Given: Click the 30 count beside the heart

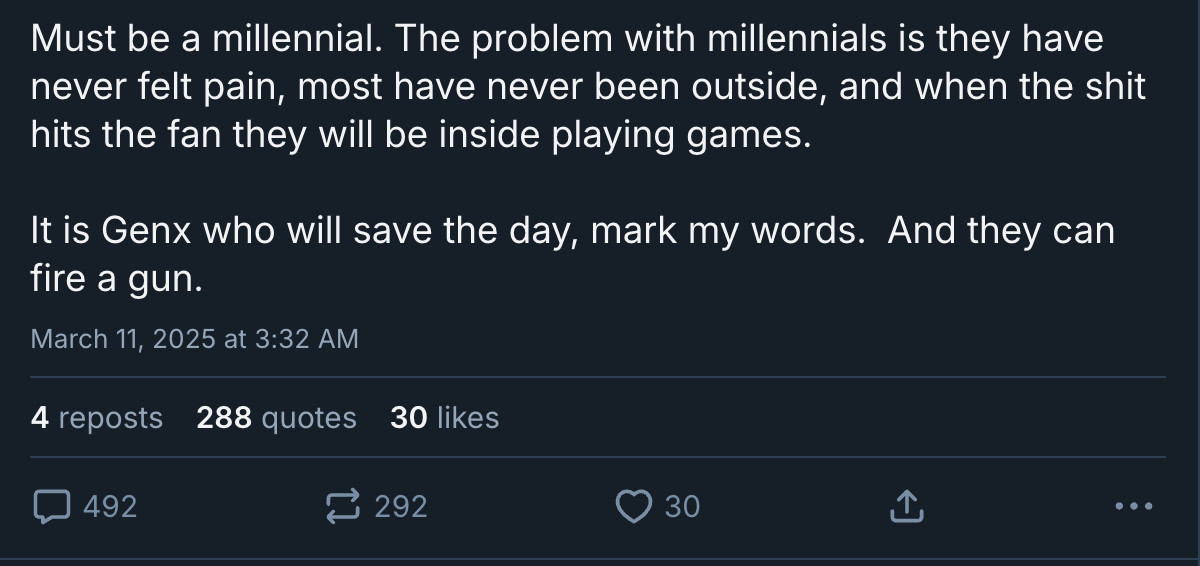Looking at the screenshot, I should point(682,507).
